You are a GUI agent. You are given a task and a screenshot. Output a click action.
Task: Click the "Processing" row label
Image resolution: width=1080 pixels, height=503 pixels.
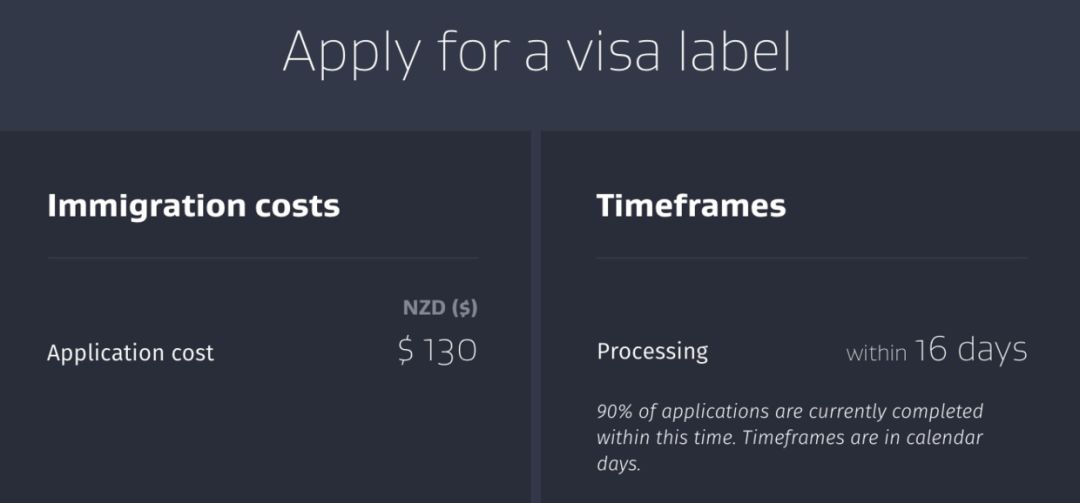652,351
